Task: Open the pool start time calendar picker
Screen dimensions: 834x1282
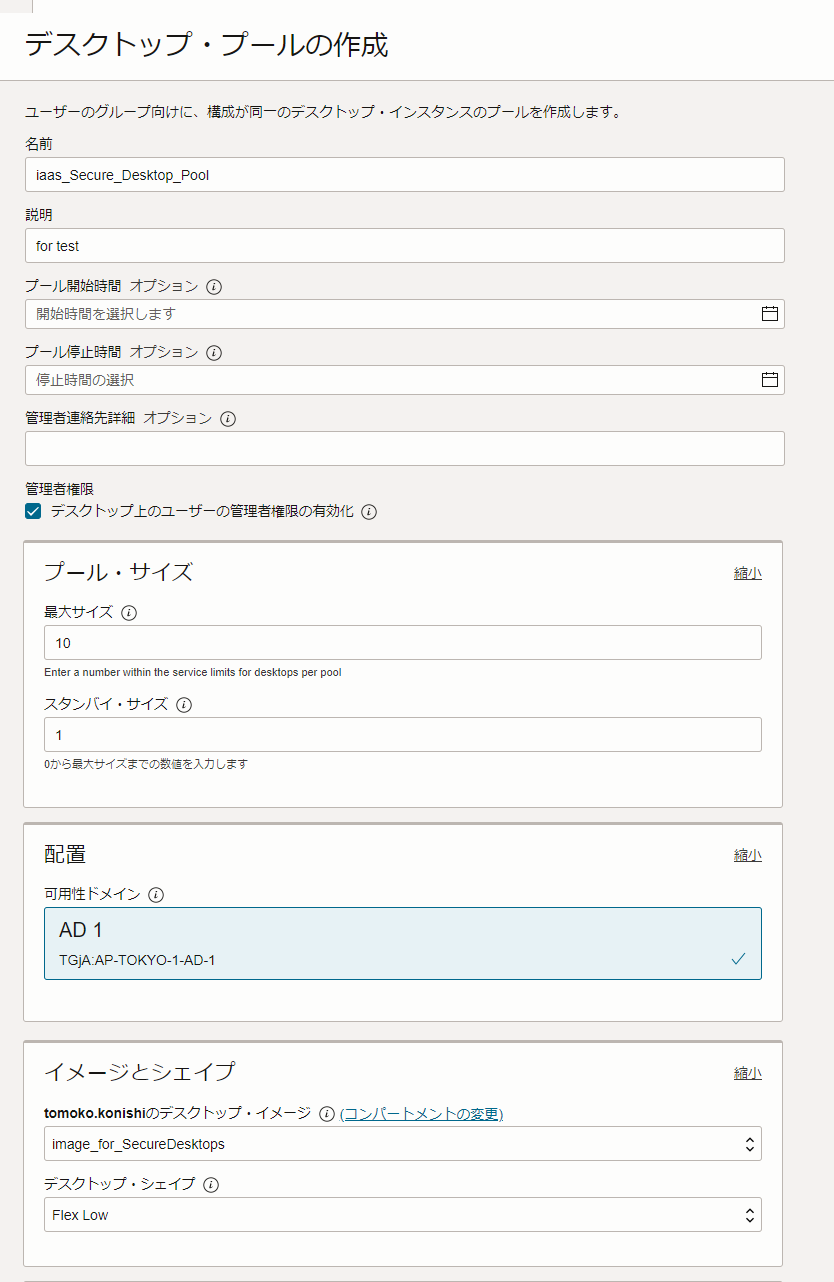Action: pos(769,313)
